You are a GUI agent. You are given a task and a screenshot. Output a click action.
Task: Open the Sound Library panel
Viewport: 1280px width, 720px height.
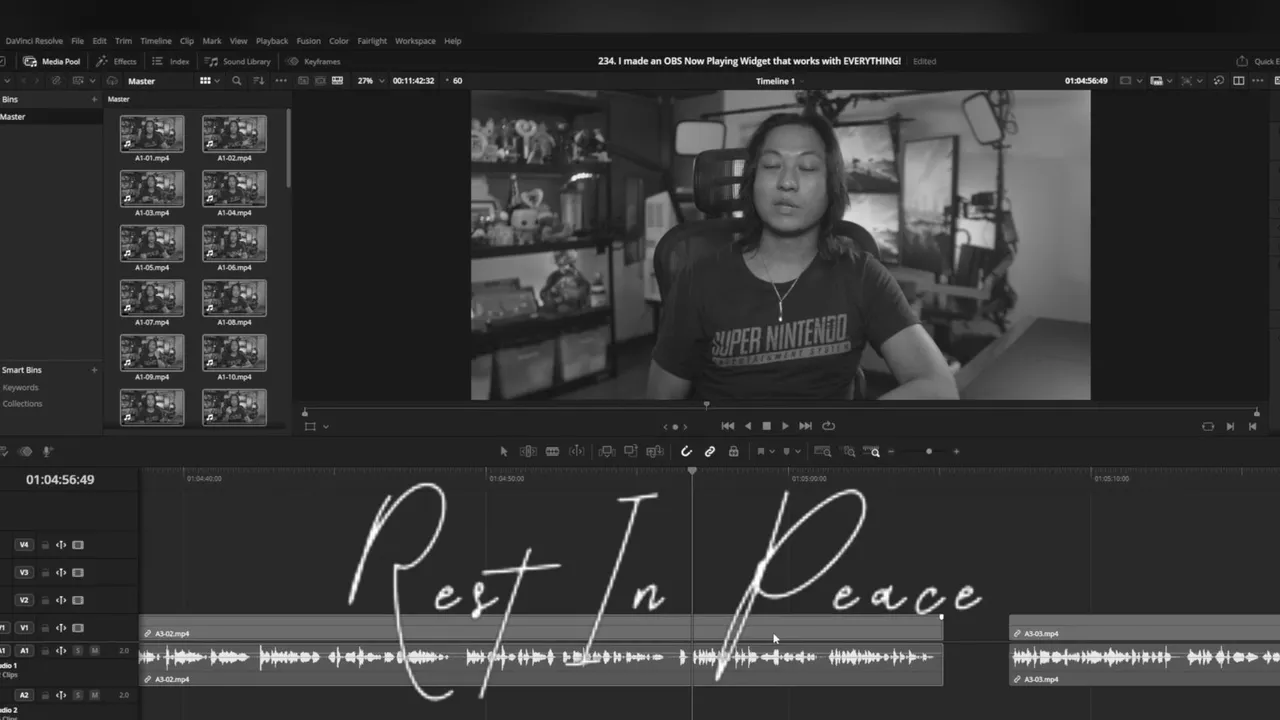tap(238, 61)
